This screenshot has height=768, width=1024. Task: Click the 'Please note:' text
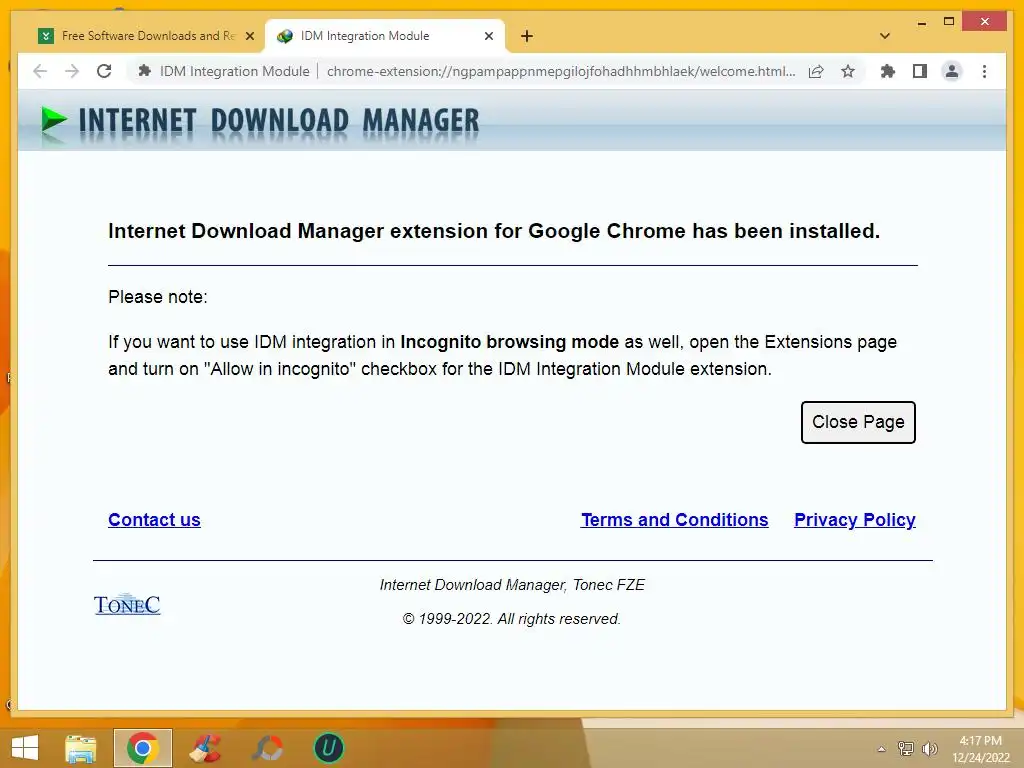click(x=158, y=297)
